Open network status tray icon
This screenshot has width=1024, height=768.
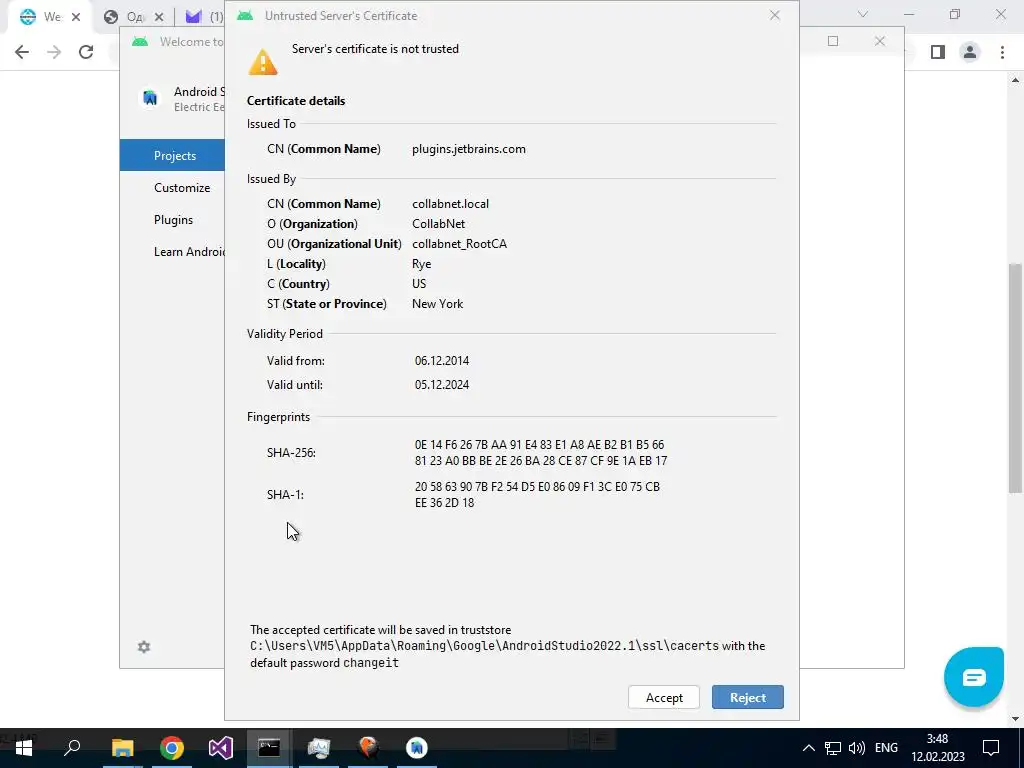pyautogui.click(x=833, y=748)
